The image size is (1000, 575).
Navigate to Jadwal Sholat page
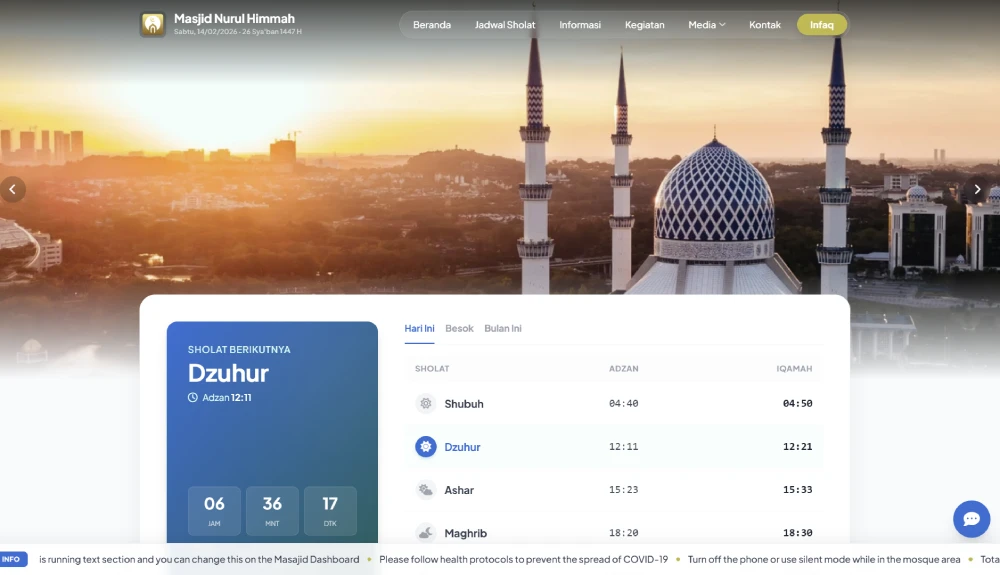505,25
